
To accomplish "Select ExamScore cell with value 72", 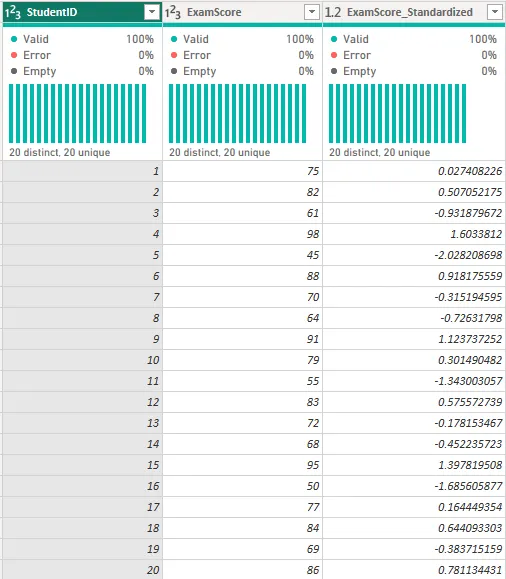I will coord(242,423).
